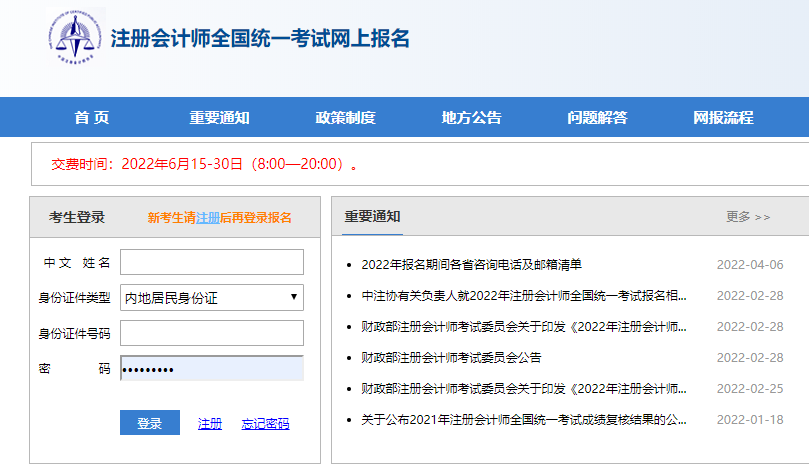Screen dimensions: 809x467
Task: Click the date 2022-04-06
Action: click(x=750, y=265)
